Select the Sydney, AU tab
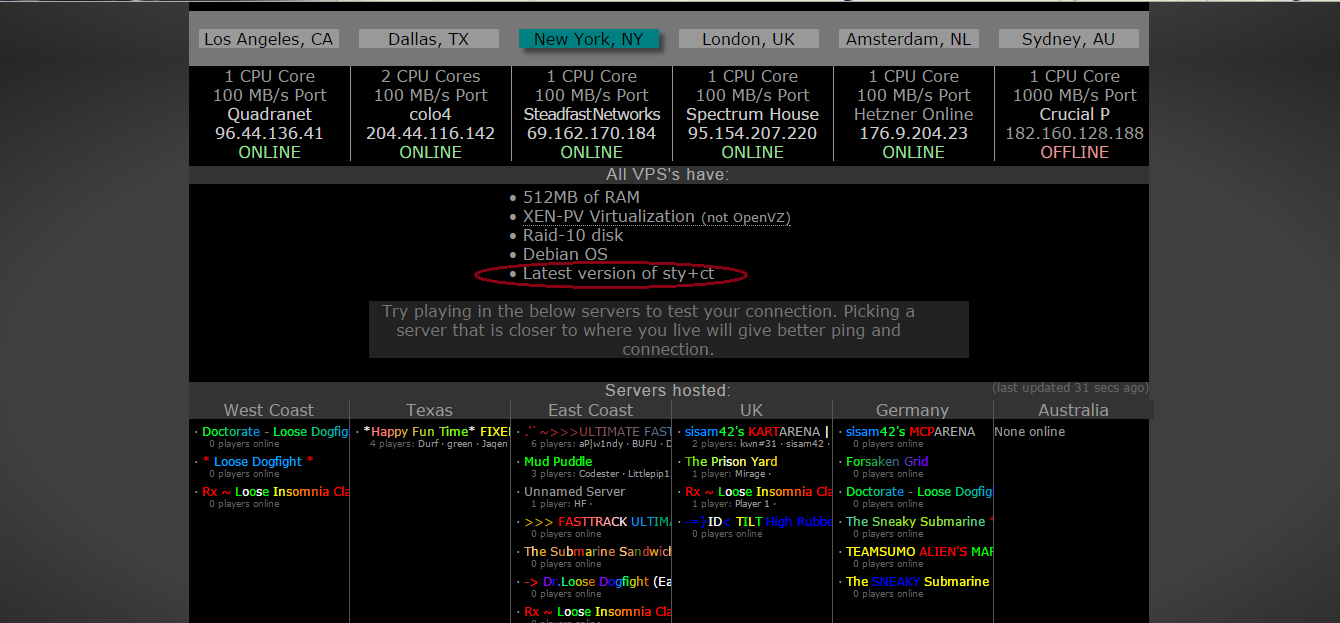This screenshot has width=1340, height=623. (x=1069, y=39)
